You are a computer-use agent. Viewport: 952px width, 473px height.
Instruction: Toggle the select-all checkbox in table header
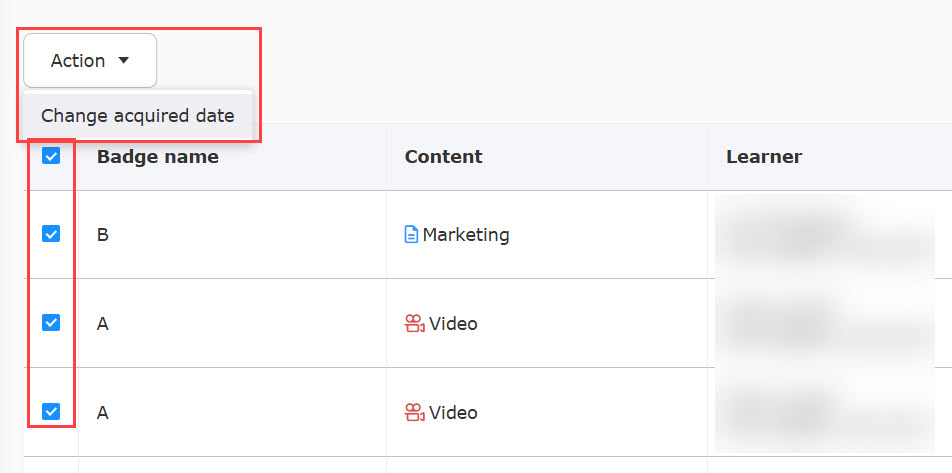[51, 156]
